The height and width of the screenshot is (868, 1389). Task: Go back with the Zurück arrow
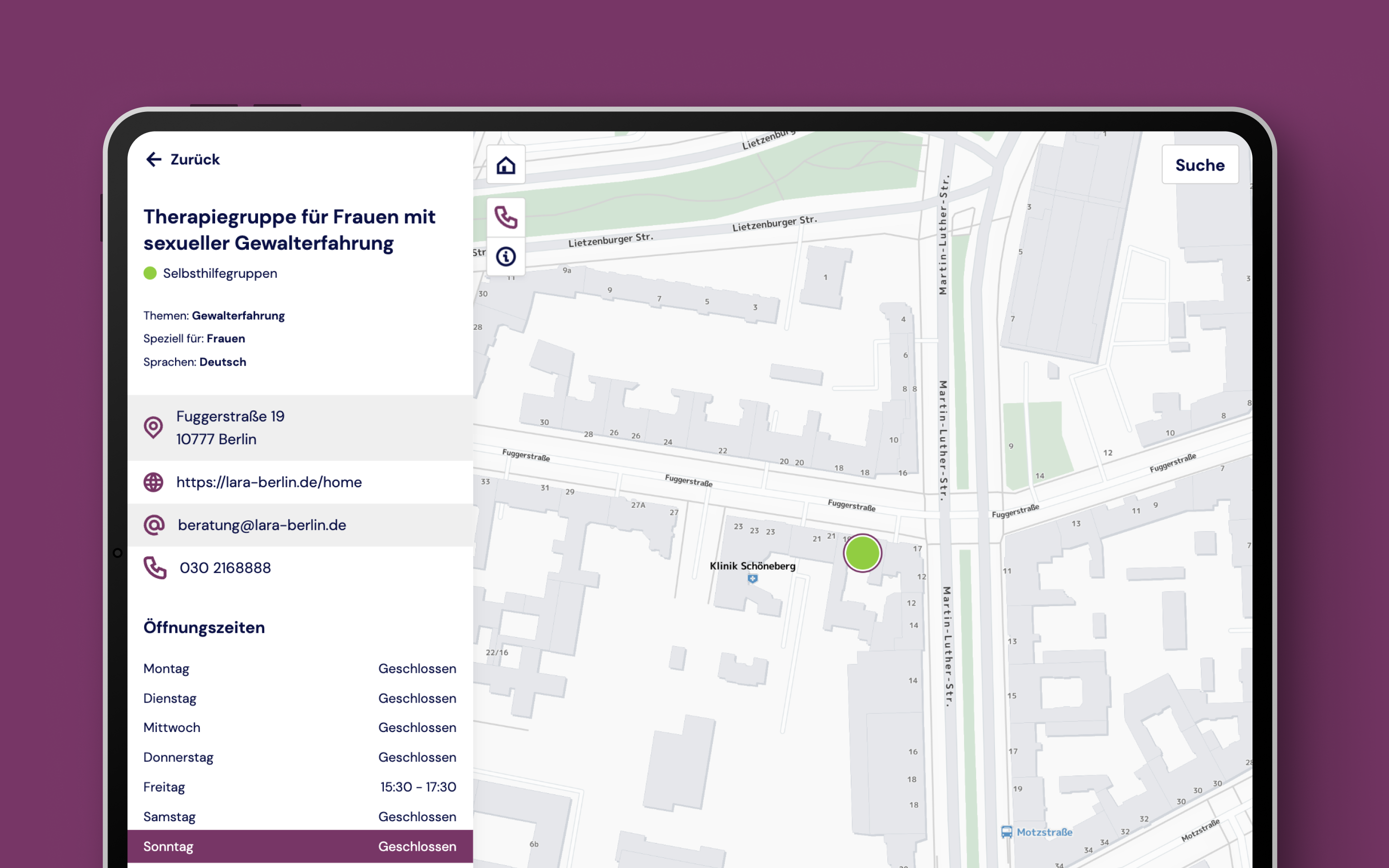153,159
